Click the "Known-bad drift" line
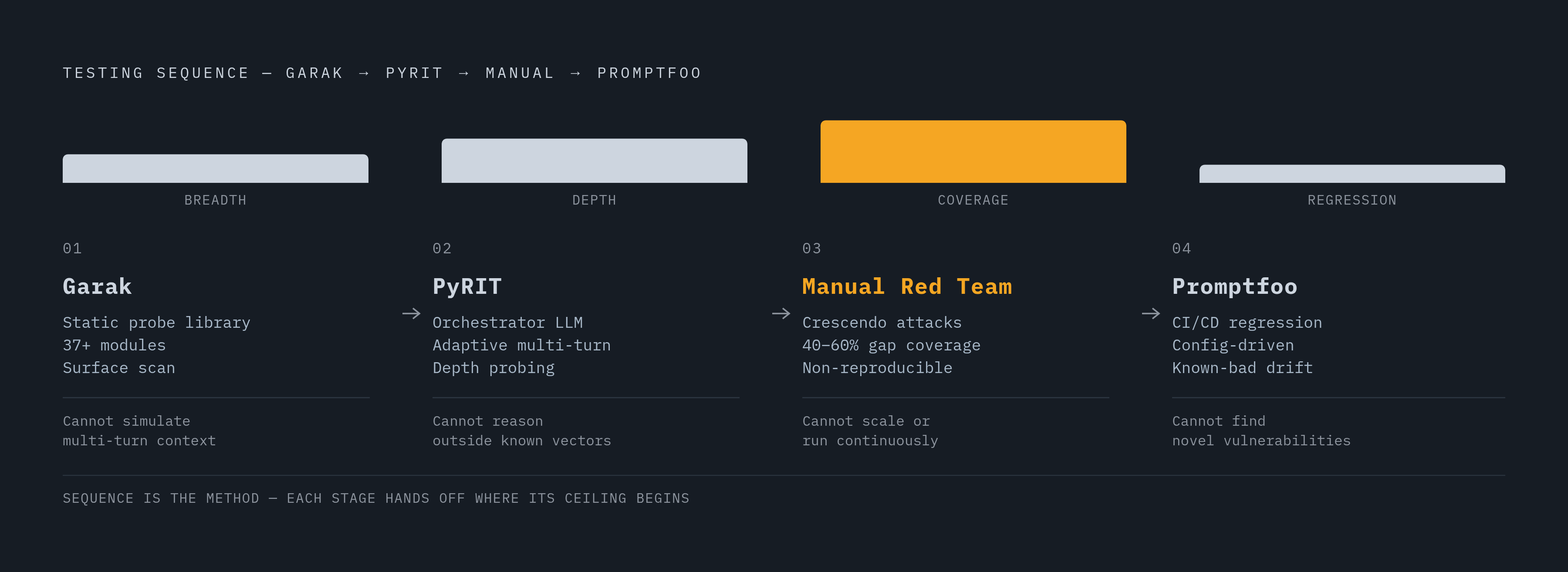 tap(1242, 367)
